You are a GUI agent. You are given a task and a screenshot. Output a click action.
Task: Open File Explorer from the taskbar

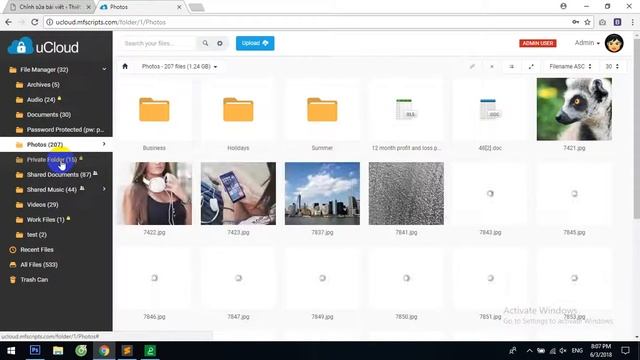pyautogui.click(x=58, y=351)
